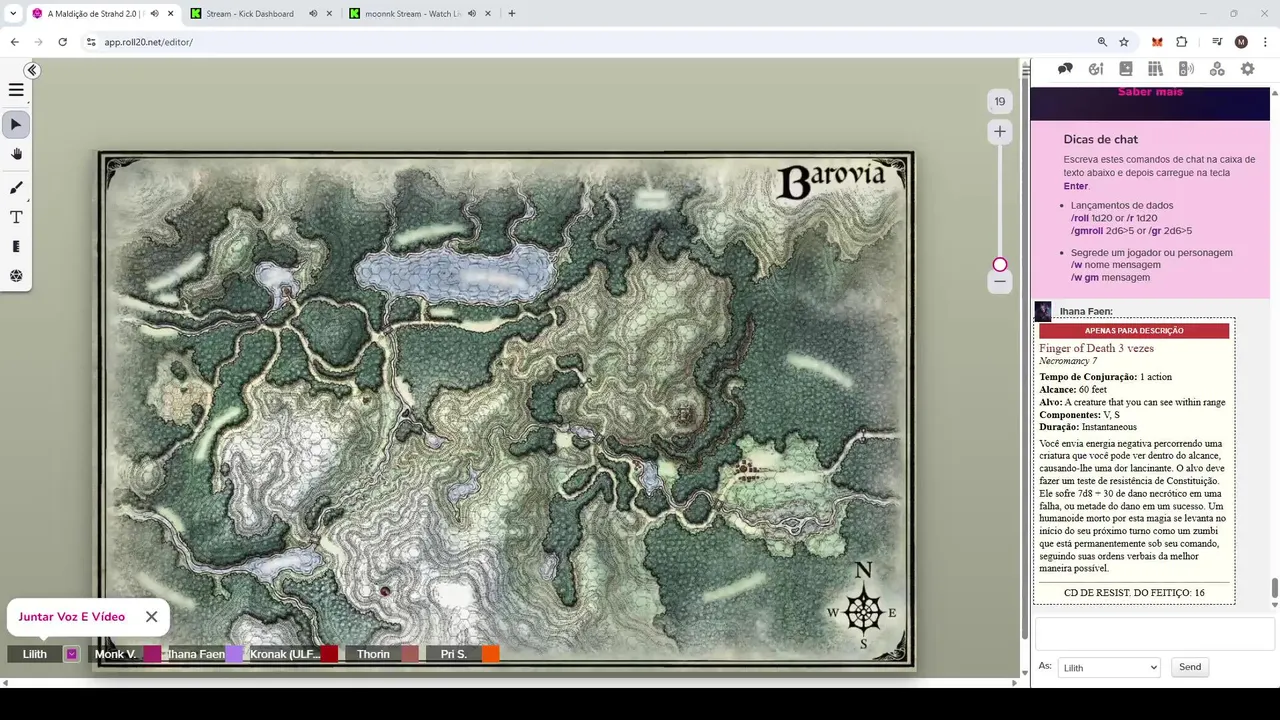Close the Juntar Voz E Vídeo popup
This screenshot has width=1280, height=720.
tap(151, 617)
